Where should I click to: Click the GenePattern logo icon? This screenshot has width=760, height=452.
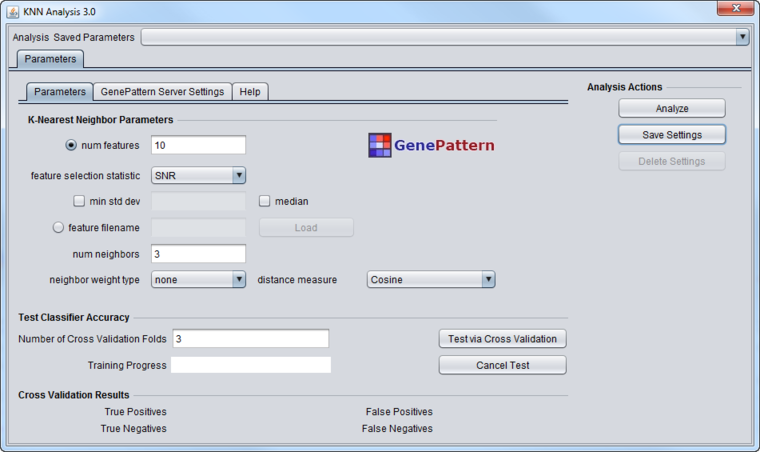click(x=379, y=146)
